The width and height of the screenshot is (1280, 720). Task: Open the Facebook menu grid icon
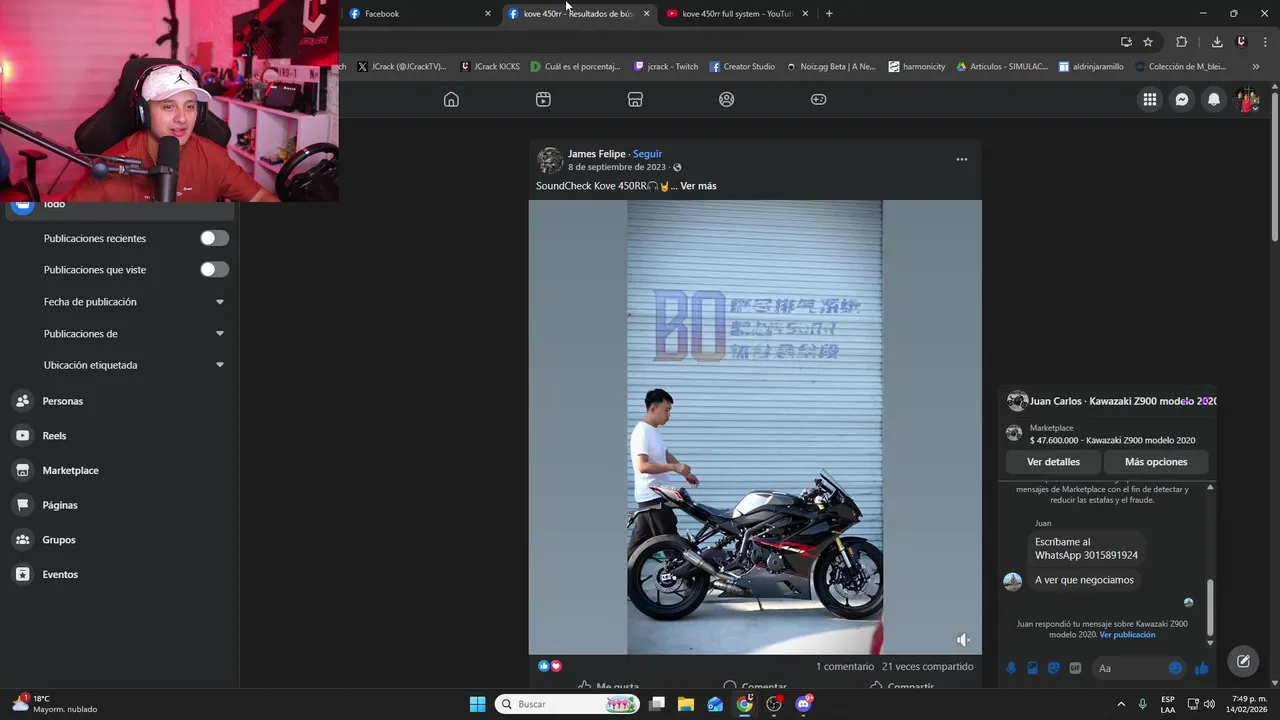pos(1150,99)
